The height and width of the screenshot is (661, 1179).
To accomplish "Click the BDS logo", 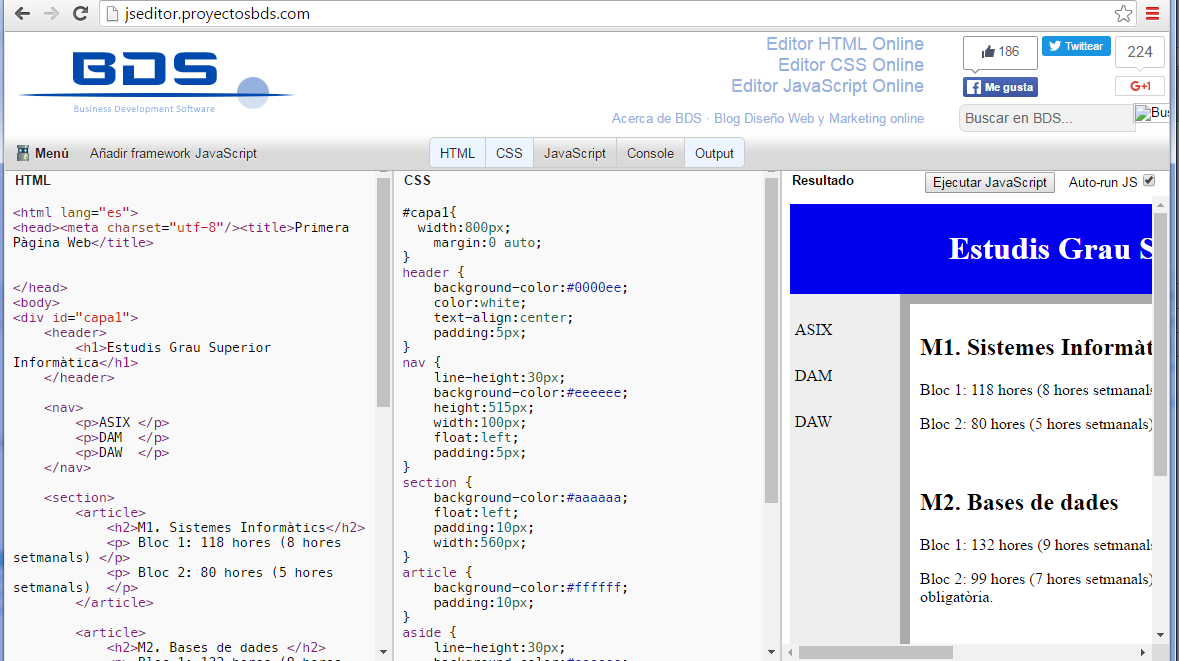I will pos(145,73).
